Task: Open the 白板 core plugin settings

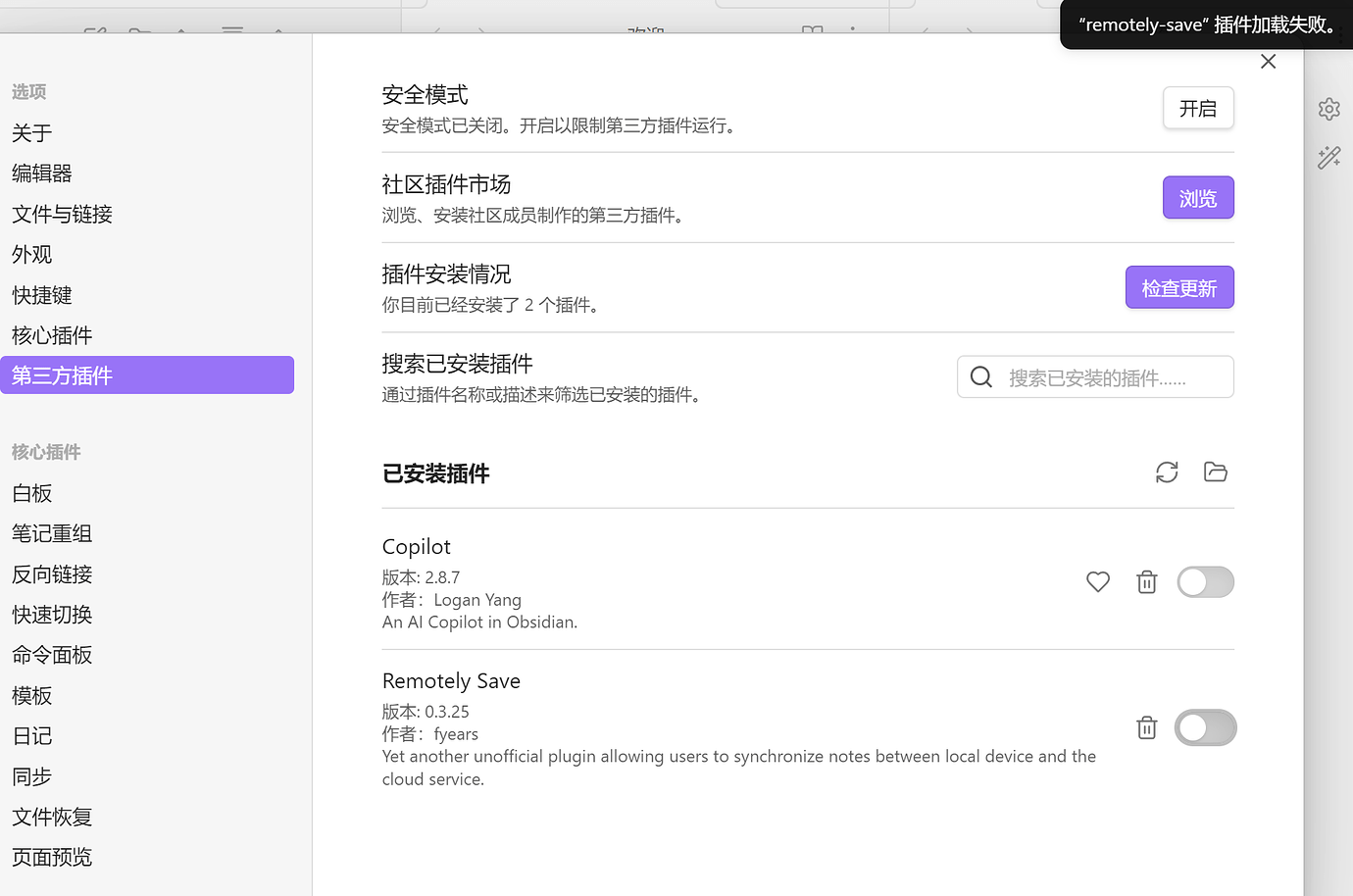Action: coord(31,493)
